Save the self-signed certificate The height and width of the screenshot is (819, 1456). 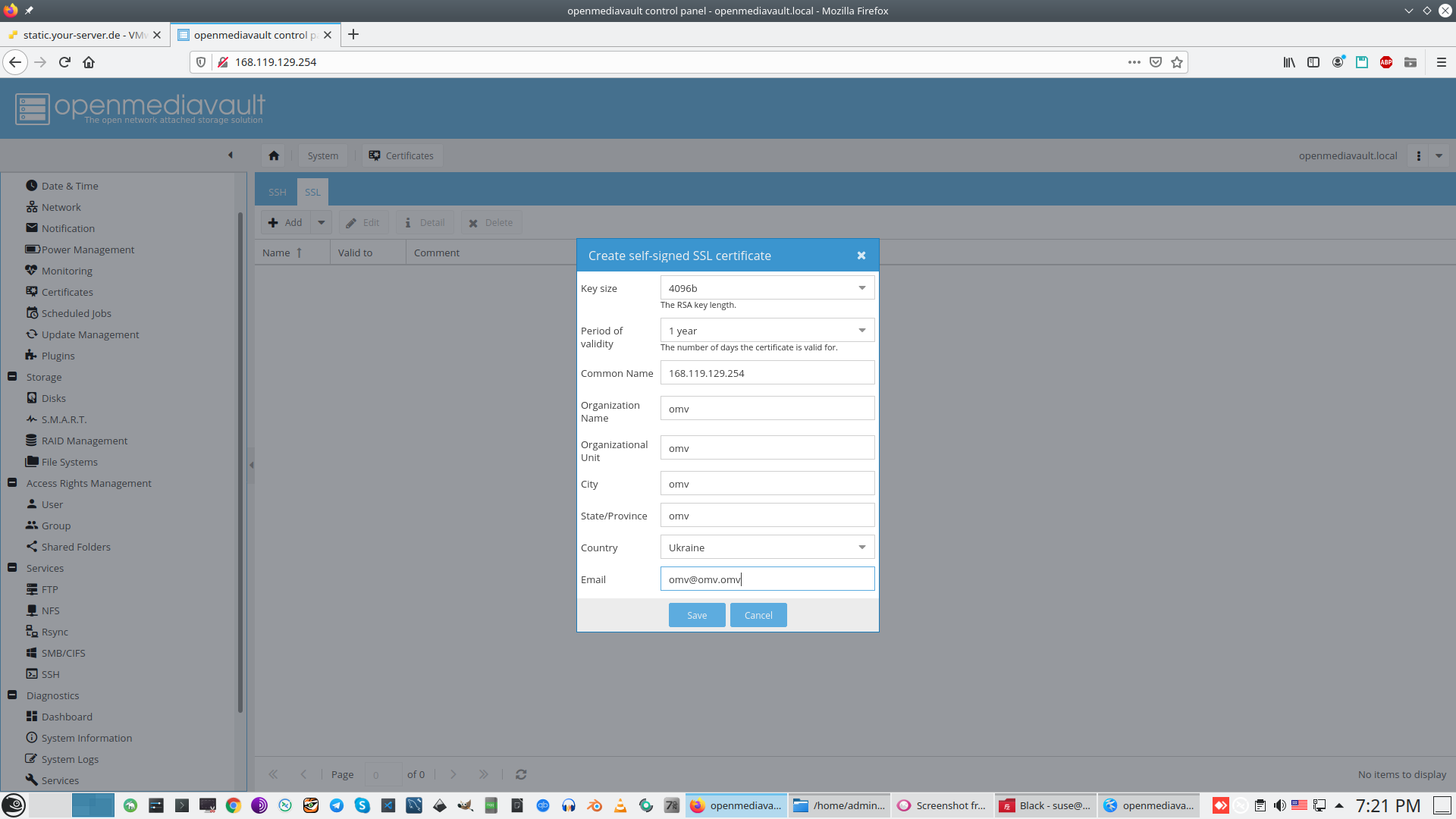696,615
